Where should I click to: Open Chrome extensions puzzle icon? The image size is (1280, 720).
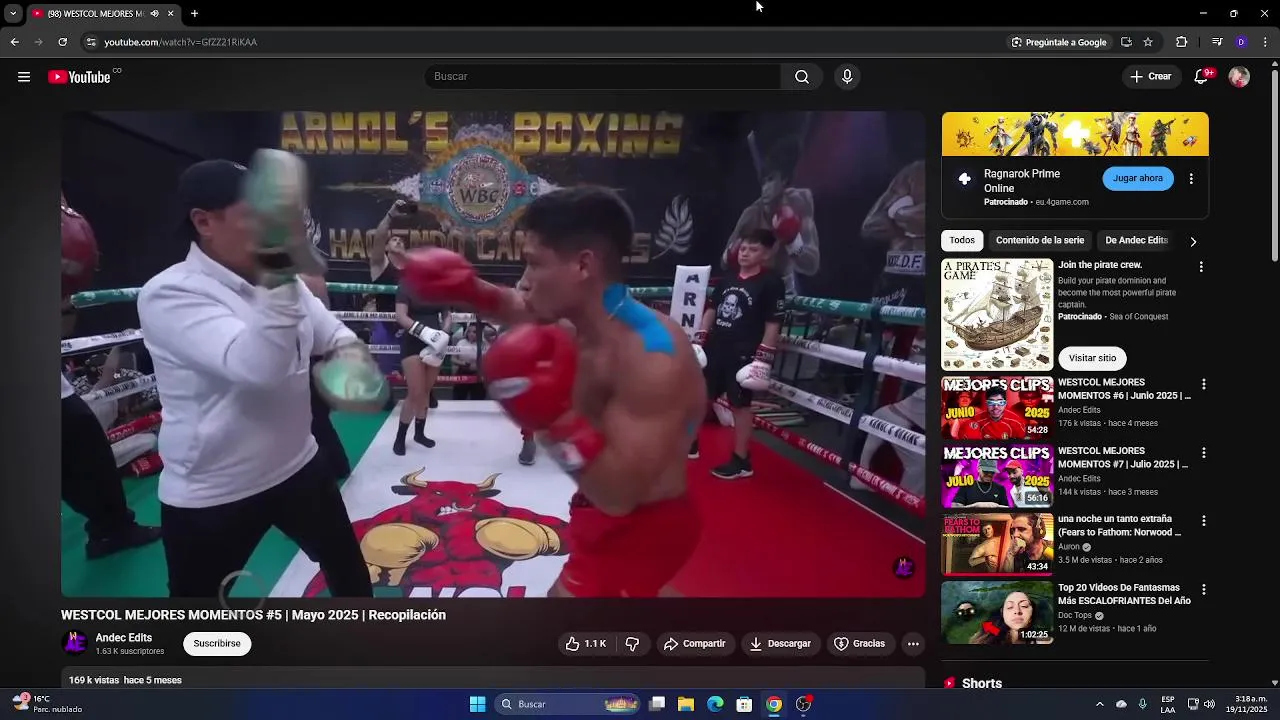point(1181,42)
